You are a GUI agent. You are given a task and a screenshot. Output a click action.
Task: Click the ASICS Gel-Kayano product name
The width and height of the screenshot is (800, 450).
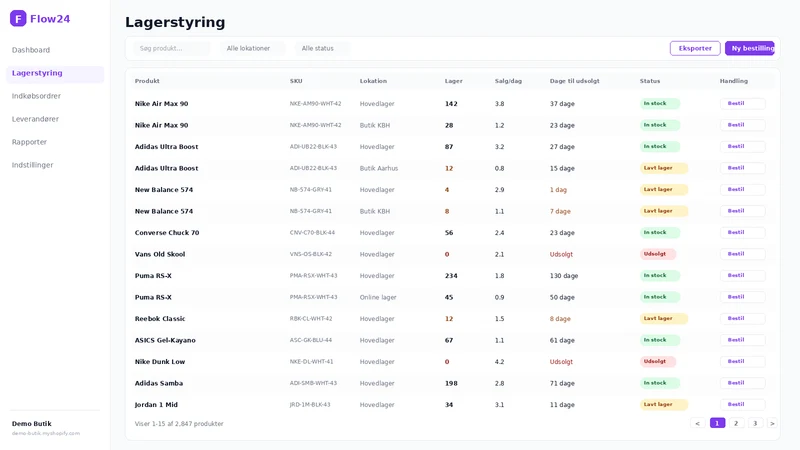coord(165,340)
